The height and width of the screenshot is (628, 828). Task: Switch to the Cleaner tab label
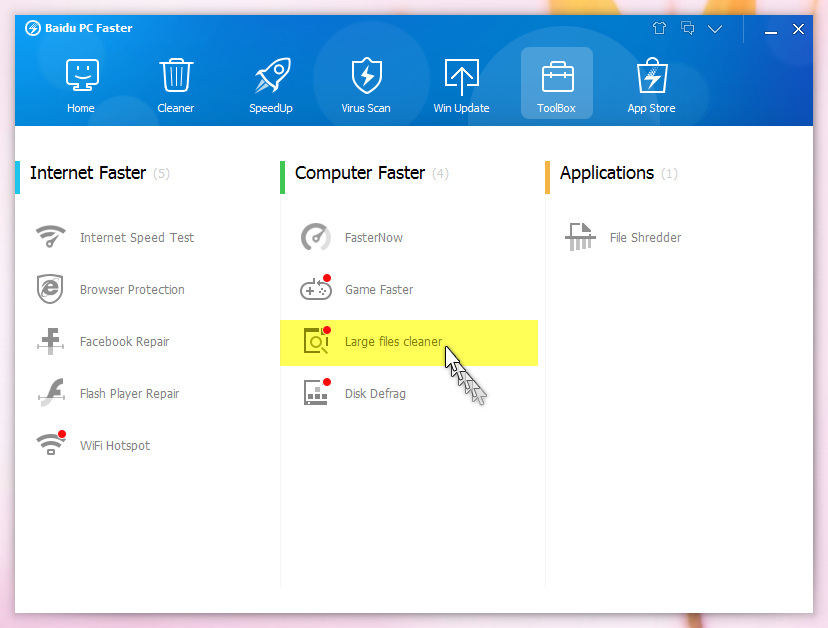176,108
